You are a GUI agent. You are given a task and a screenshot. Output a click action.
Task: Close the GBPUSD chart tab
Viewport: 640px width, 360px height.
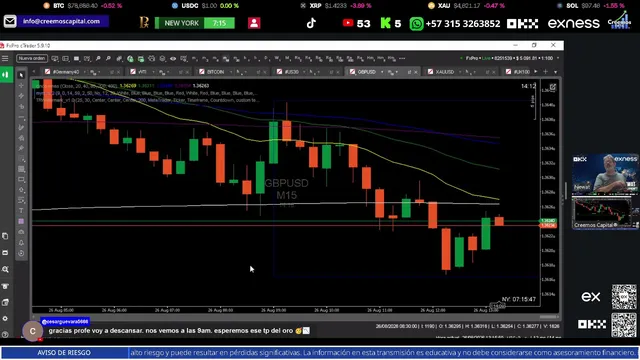point(416,72)
